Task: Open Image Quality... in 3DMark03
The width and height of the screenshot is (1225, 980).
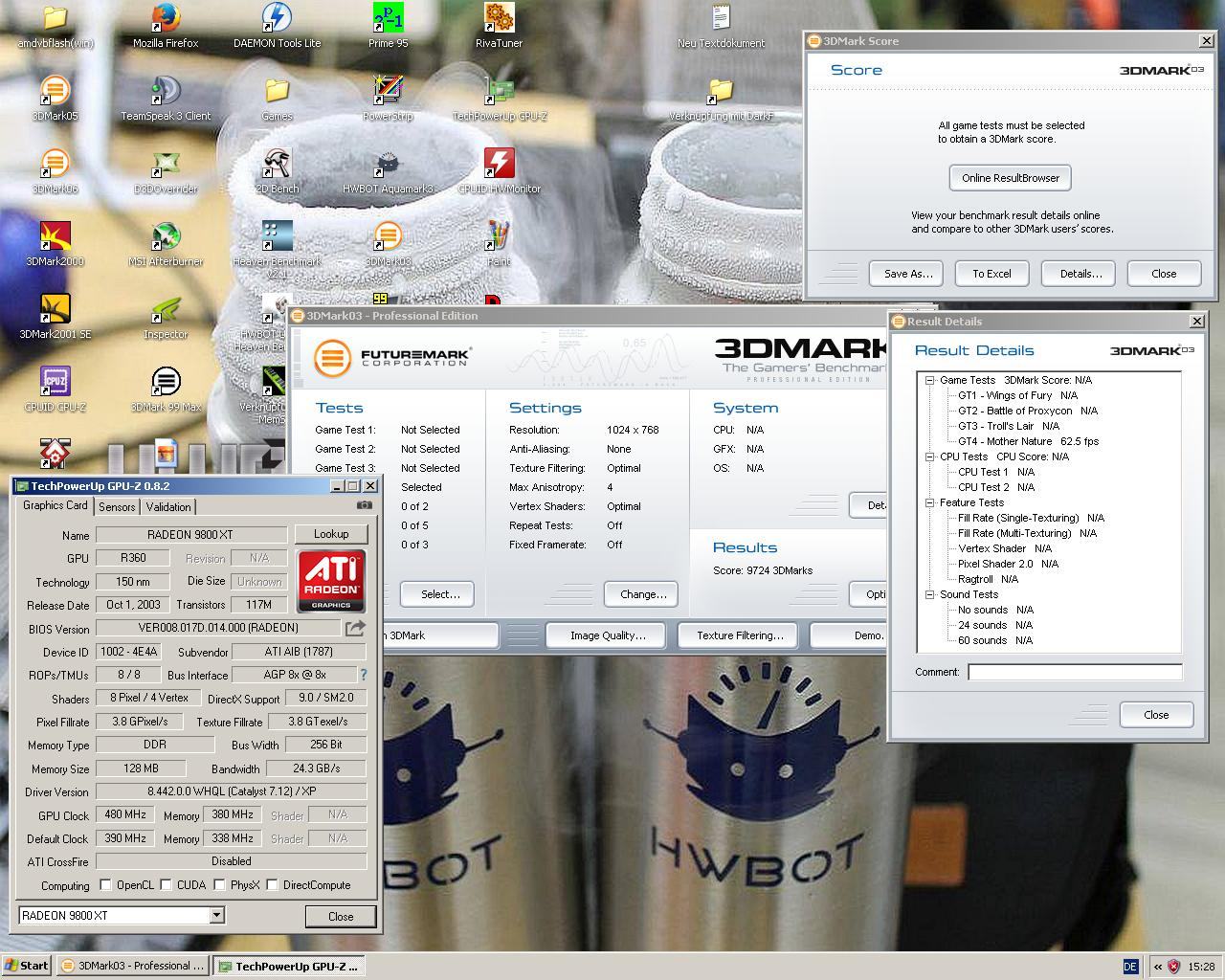Action: [x=608, y=635]
